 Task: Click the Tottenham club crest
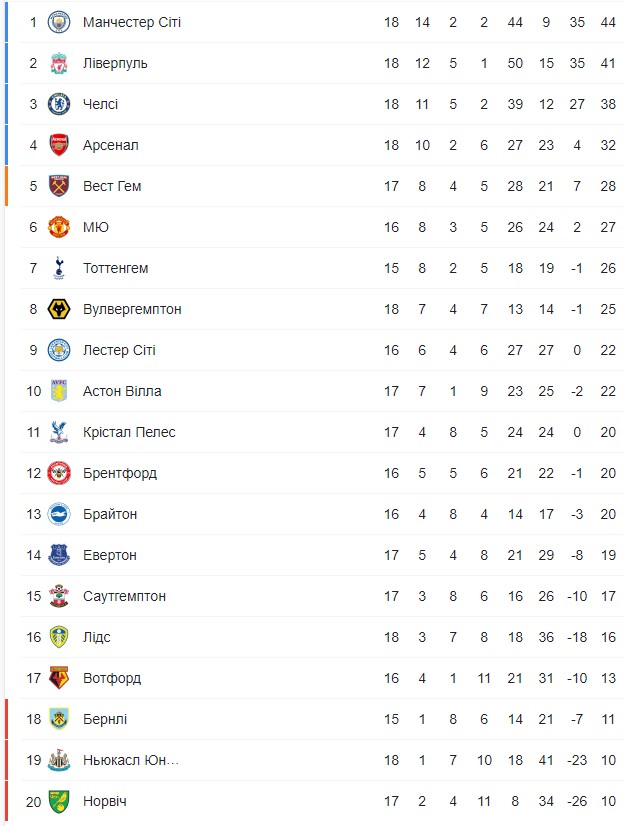pyautogui.click(x=58, y=268)
